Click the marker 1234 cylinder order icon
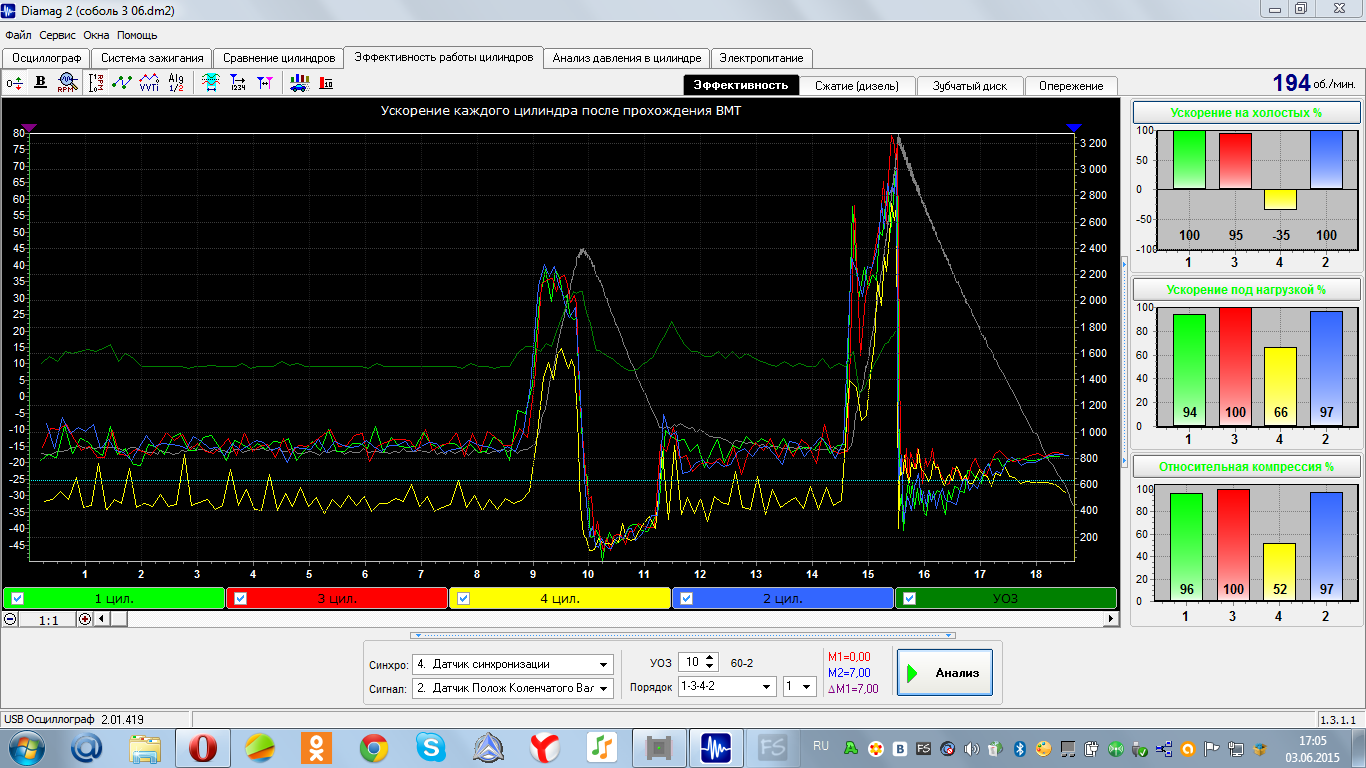The width and height of the screenshot is (1366, 768). point(238,83)
